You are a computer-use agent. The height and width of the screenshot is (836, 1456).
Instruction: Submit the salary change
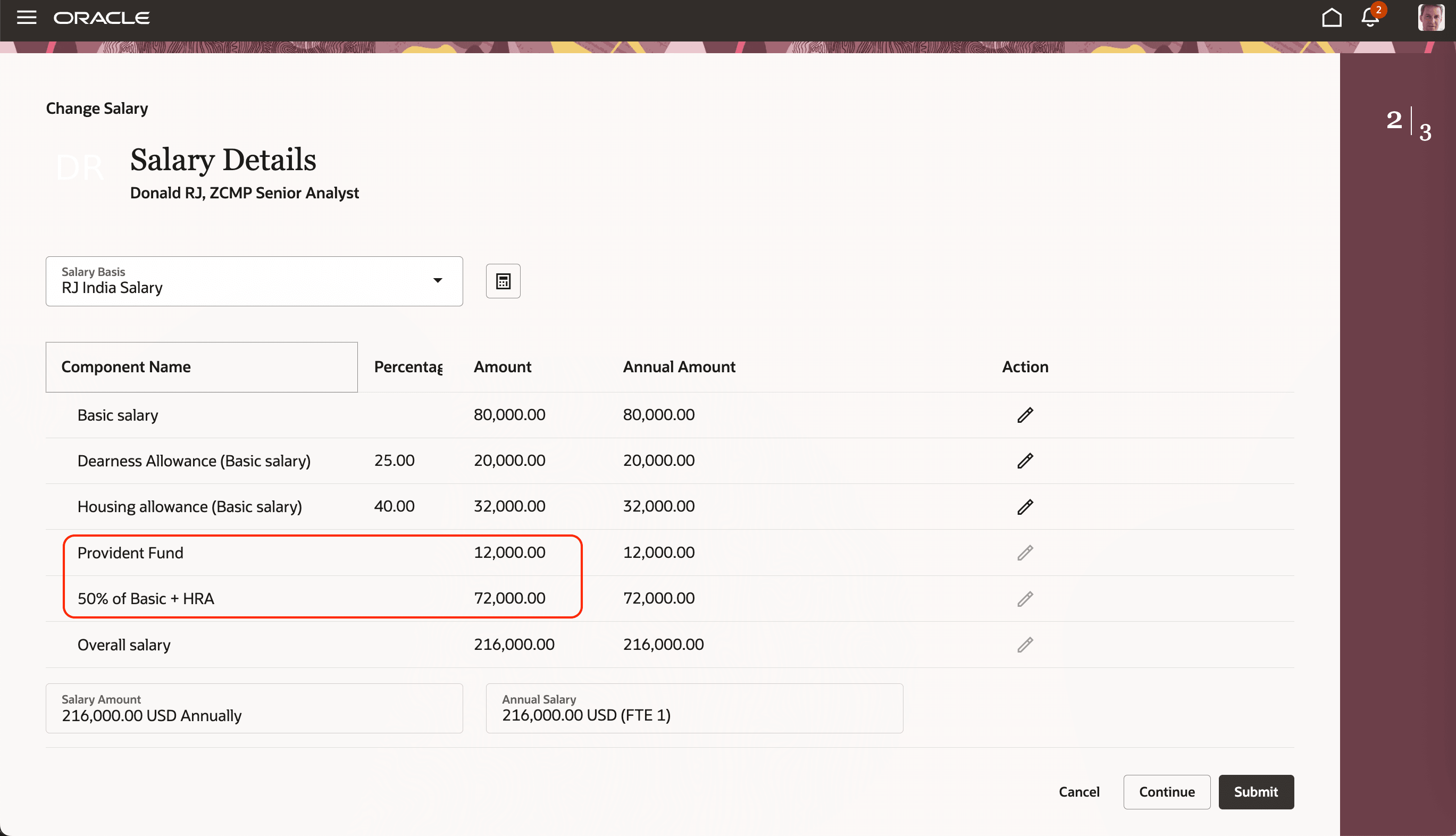pyautogui.click(x=1256, y=792)
